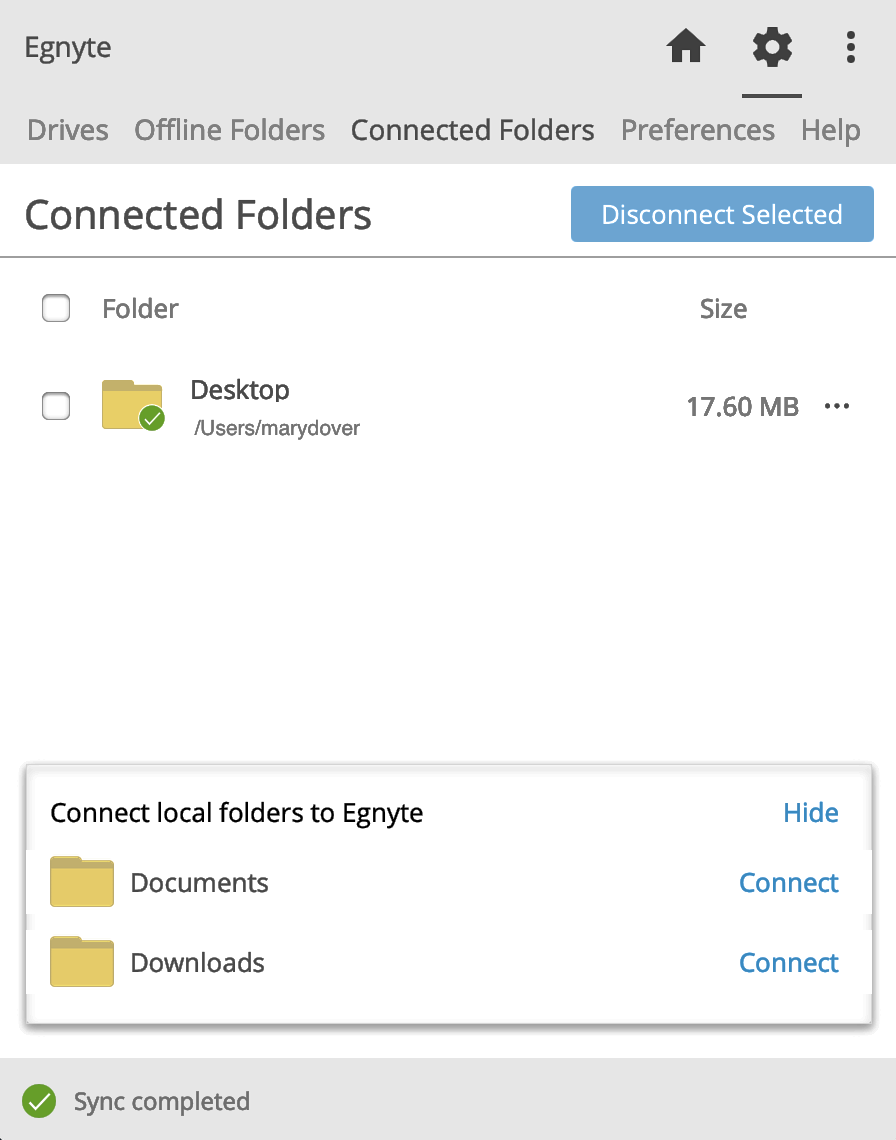This screenshot has width=896, height=1140.
Task: Click the Desktop folder icon with checkmark
Action: (133, 405)
